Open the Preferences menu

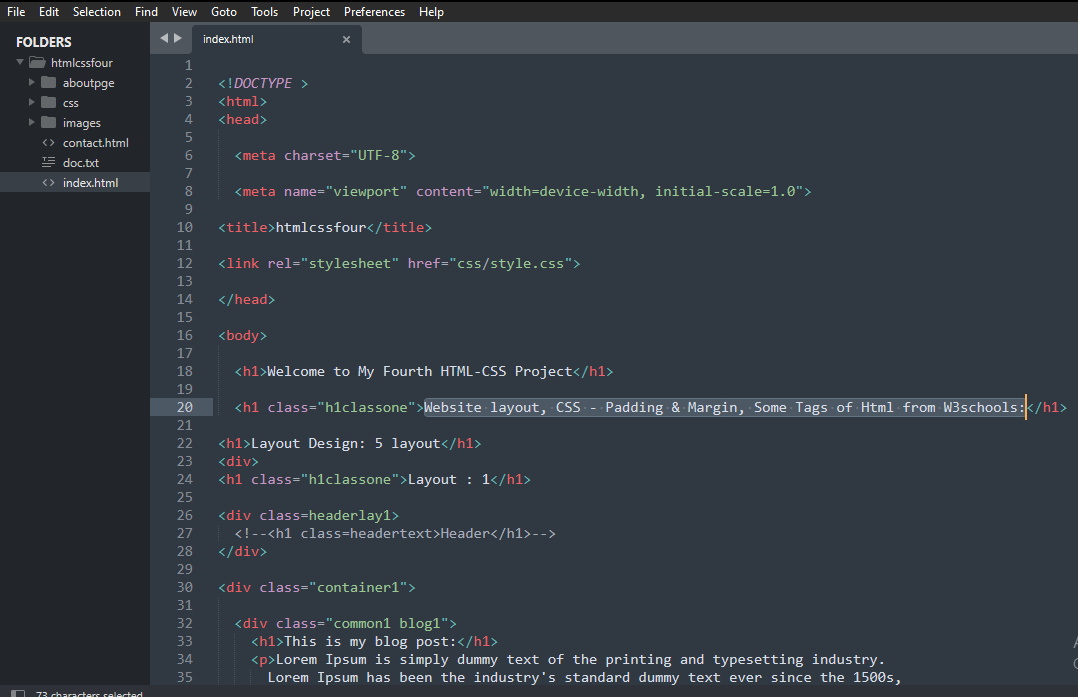pyautogui.click(x=375, y=12)
